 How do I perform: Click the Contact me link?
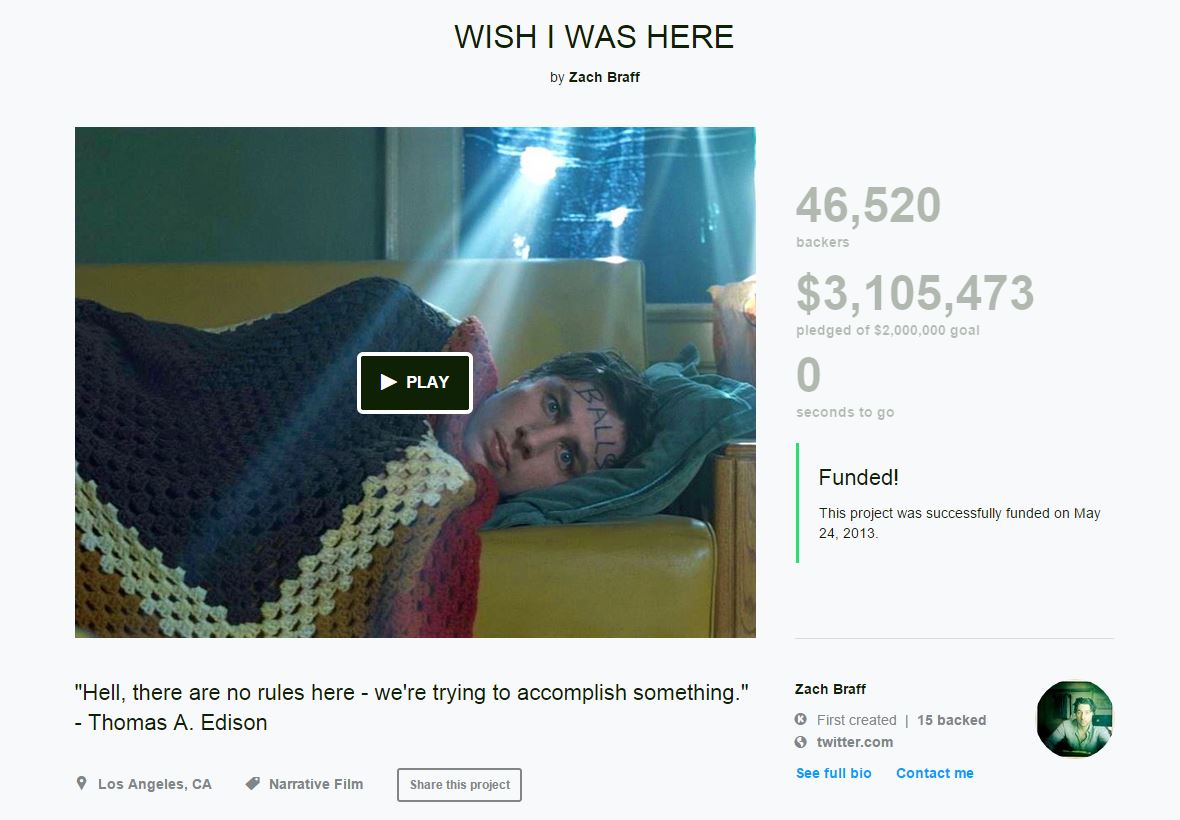coord(935,773)
